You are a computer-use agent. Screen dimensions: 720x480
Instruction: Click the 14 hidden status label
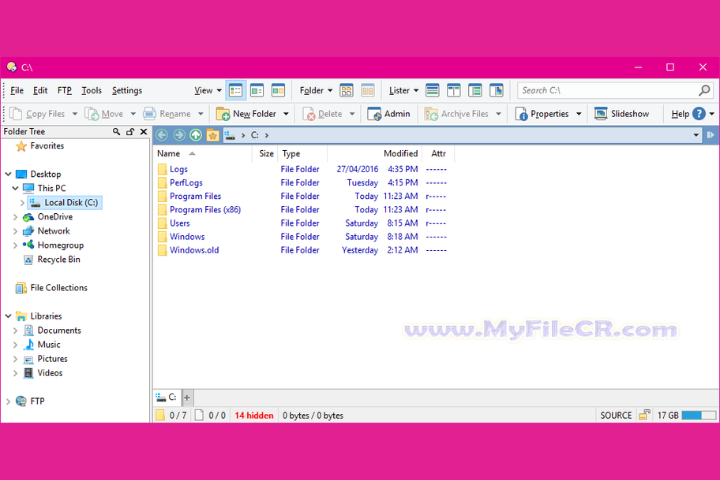click(x=254, y=416)
